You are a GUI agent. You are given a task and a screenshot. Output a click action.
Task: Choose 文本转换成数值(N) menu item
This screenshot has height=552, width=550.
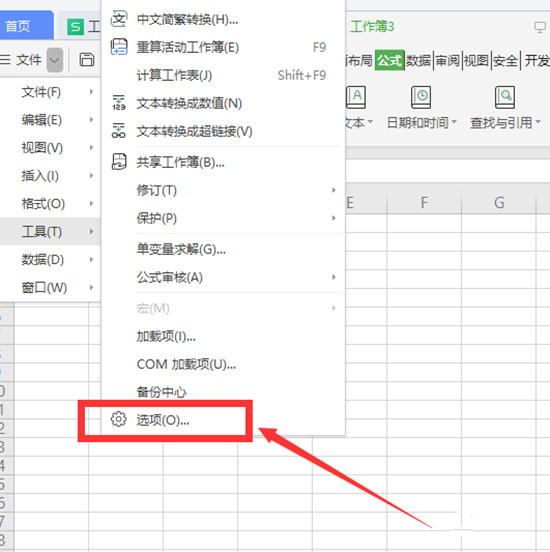coord(223,103)
